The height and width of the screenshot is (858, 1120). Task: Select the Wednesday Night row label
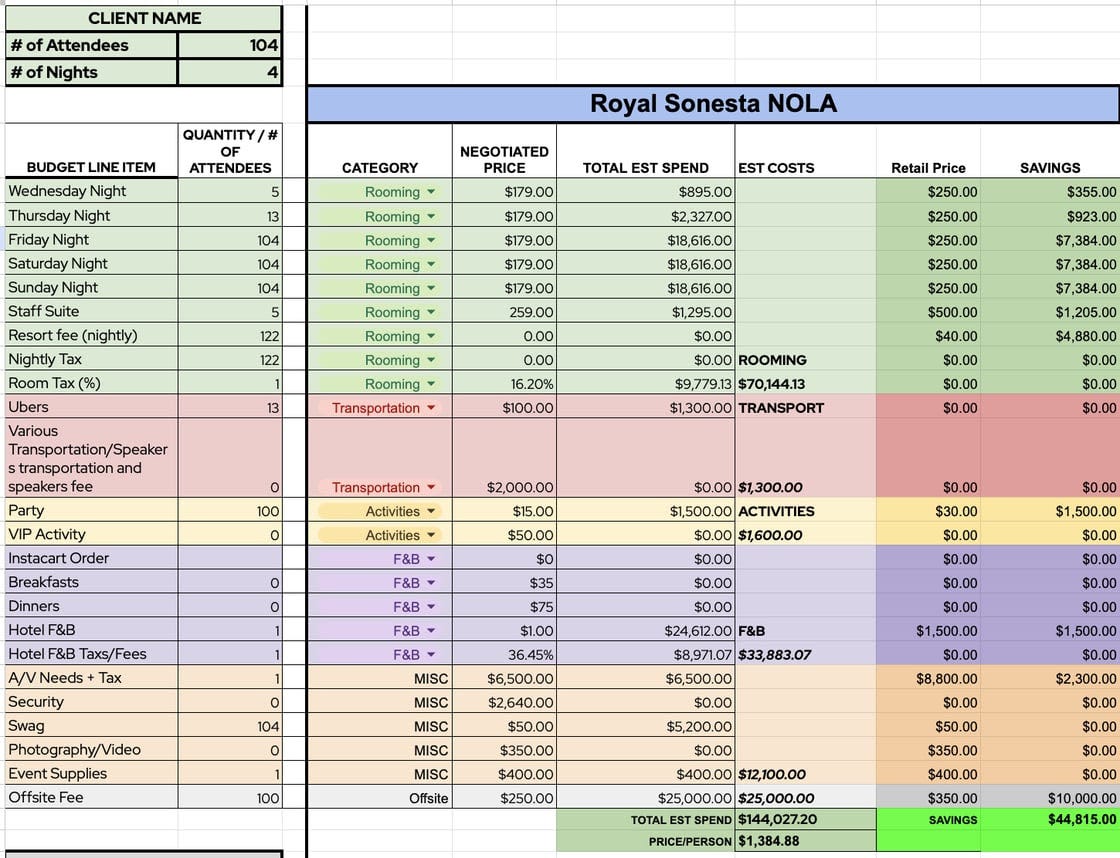pos(91,191)
